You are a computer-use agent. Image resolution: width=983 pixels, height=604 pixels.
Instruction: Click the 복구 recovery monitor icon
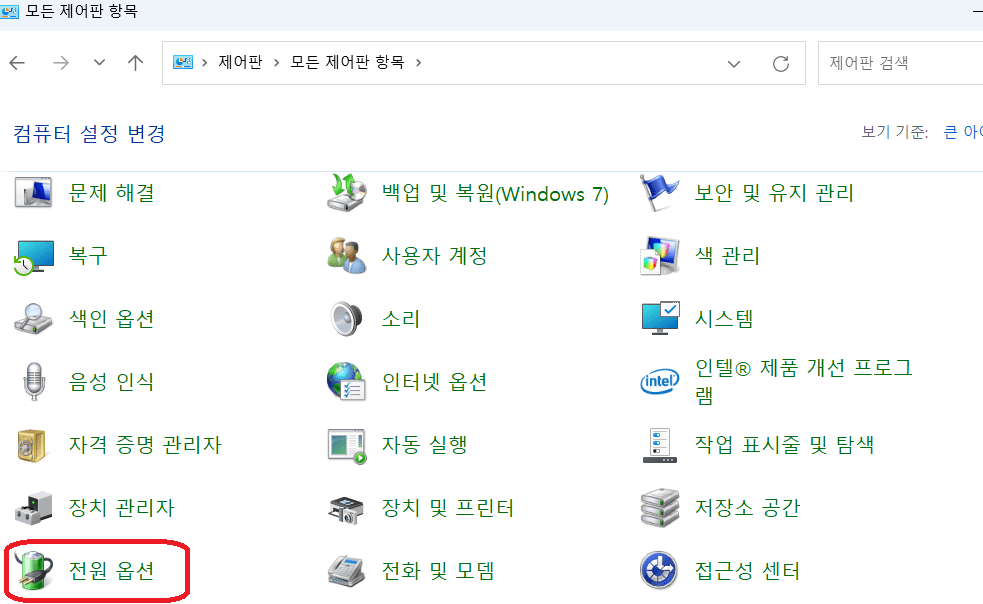pos(33,257)
